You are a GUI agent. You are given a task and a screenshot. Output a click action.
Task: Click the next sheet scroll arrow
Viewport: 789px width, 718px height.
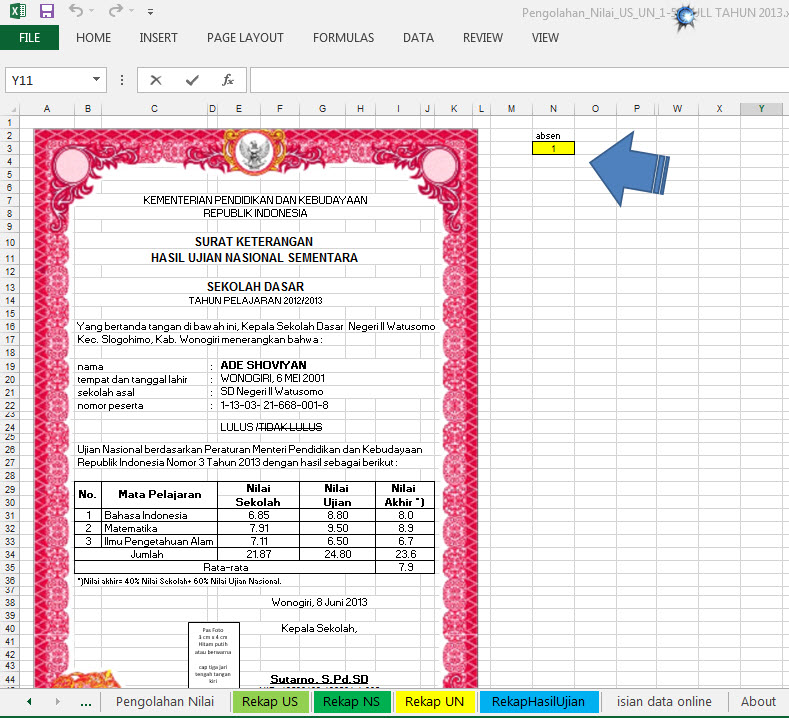click(57, 701)
